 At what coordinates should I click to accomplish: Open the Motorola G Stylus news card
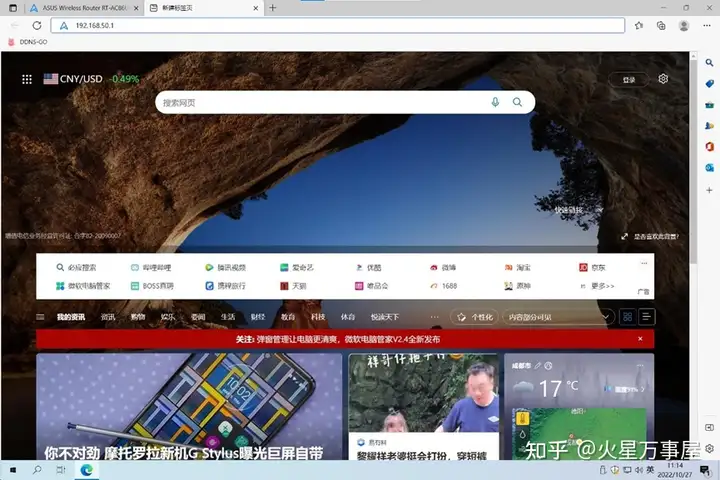click(189, 407)
